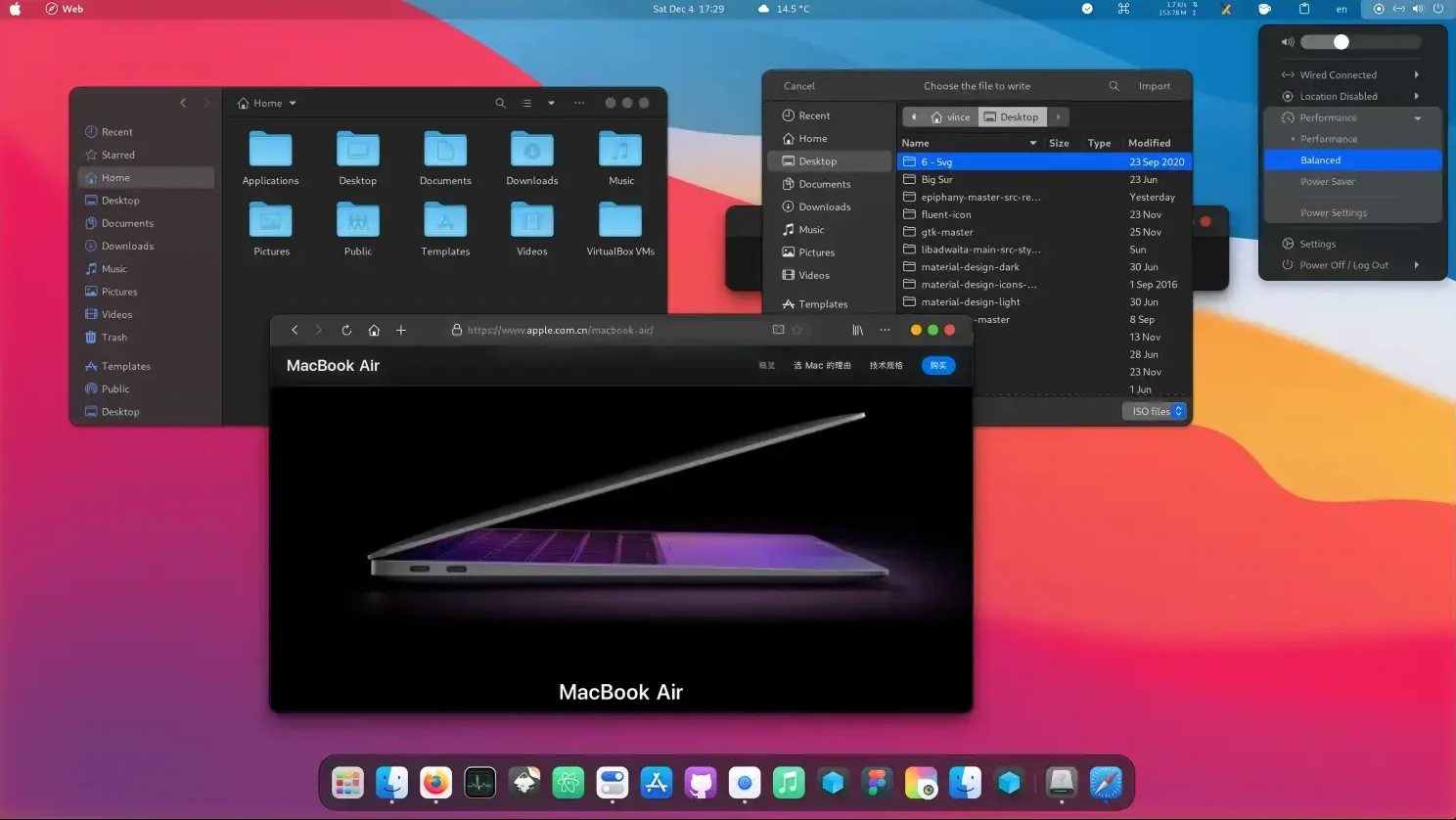Image resolution: width=1456 pixels, height=820 pixels.
Task: Click the volume slider in system menu
Action: (x=1360, y=42)
